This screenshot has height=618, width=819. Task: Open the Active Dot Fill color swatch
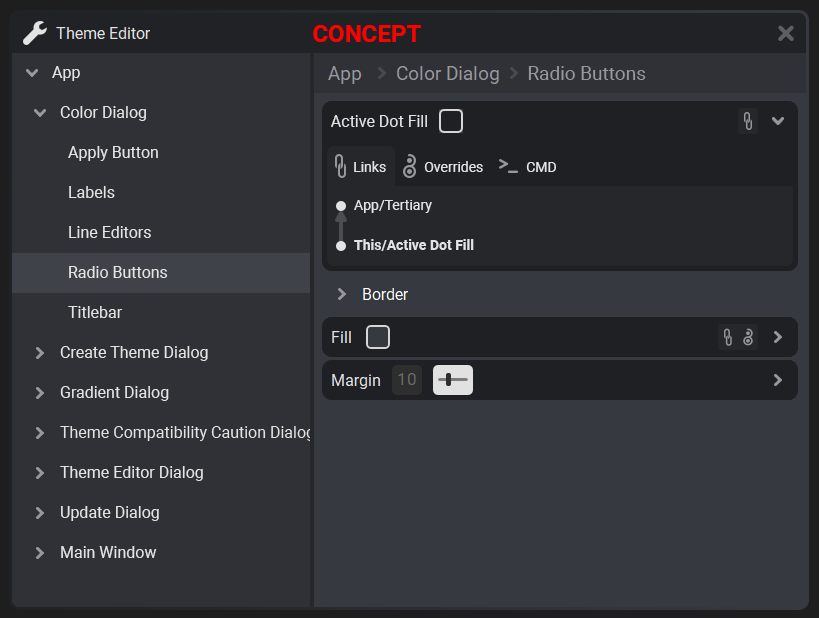451,121
